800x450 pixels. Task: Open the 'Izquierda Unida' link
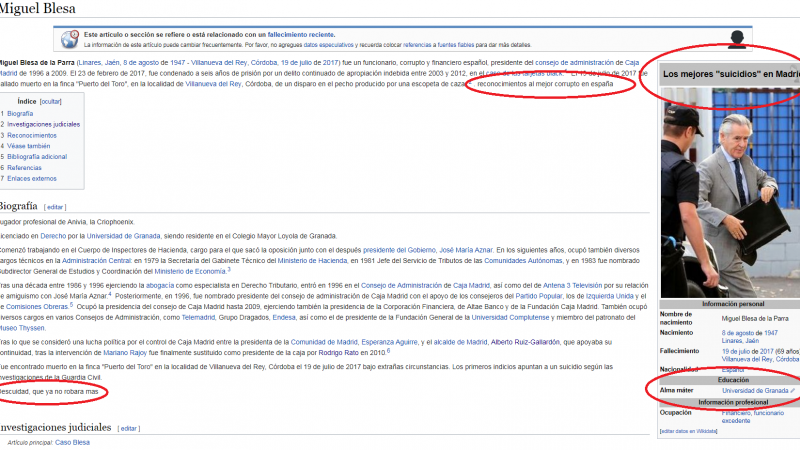coord(610,296)
